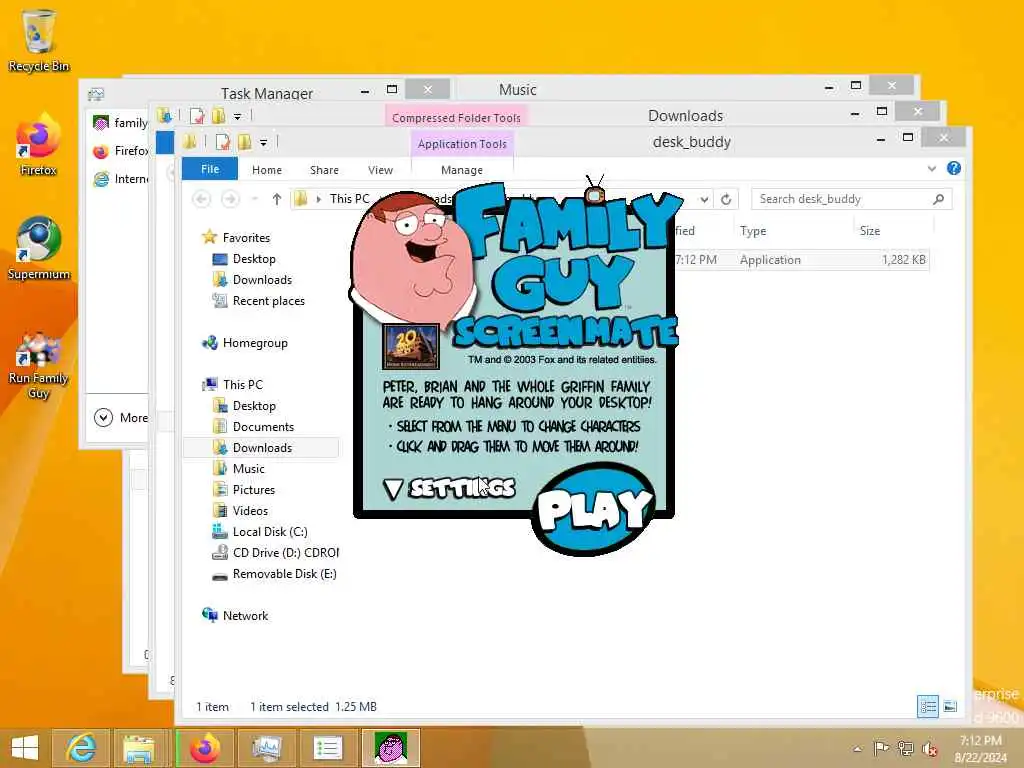Select Music folder in navigation pane
Screen dimensions: 1024x768
[248, 468]
